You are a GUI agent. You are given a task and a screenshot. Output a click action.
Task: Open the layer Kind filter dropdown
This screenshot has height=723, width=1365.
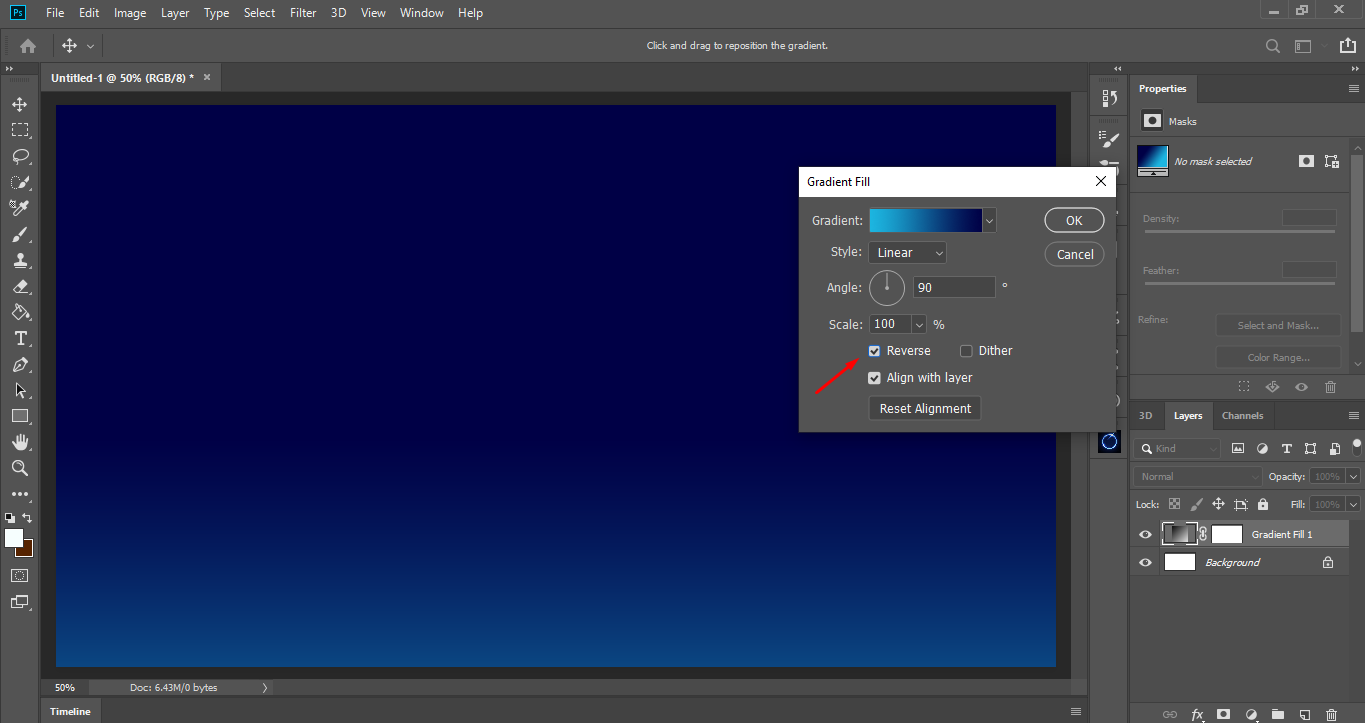(x=1179, y=449)
